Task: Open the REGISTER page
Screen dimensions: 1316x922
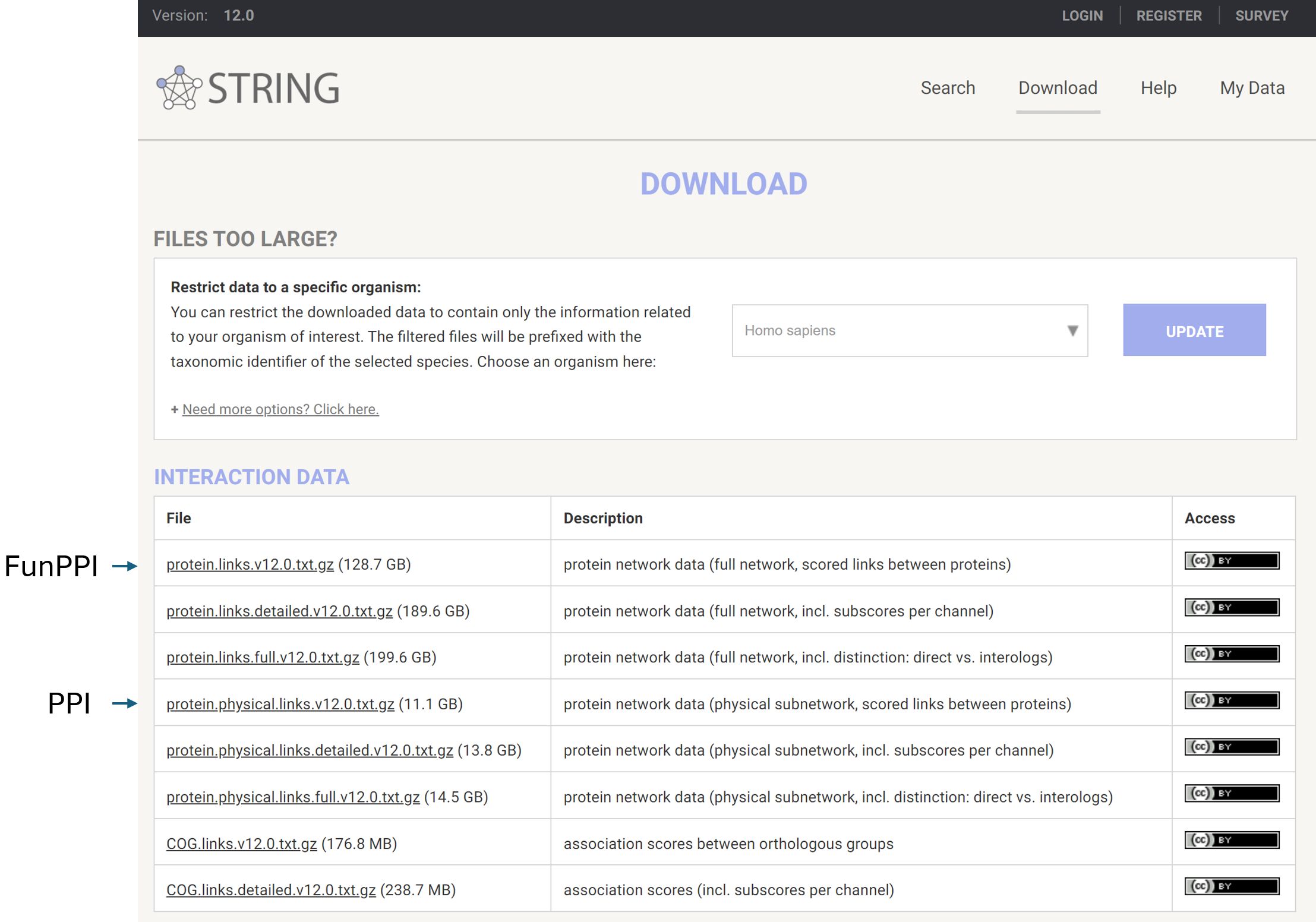Action: point(1169,16)
